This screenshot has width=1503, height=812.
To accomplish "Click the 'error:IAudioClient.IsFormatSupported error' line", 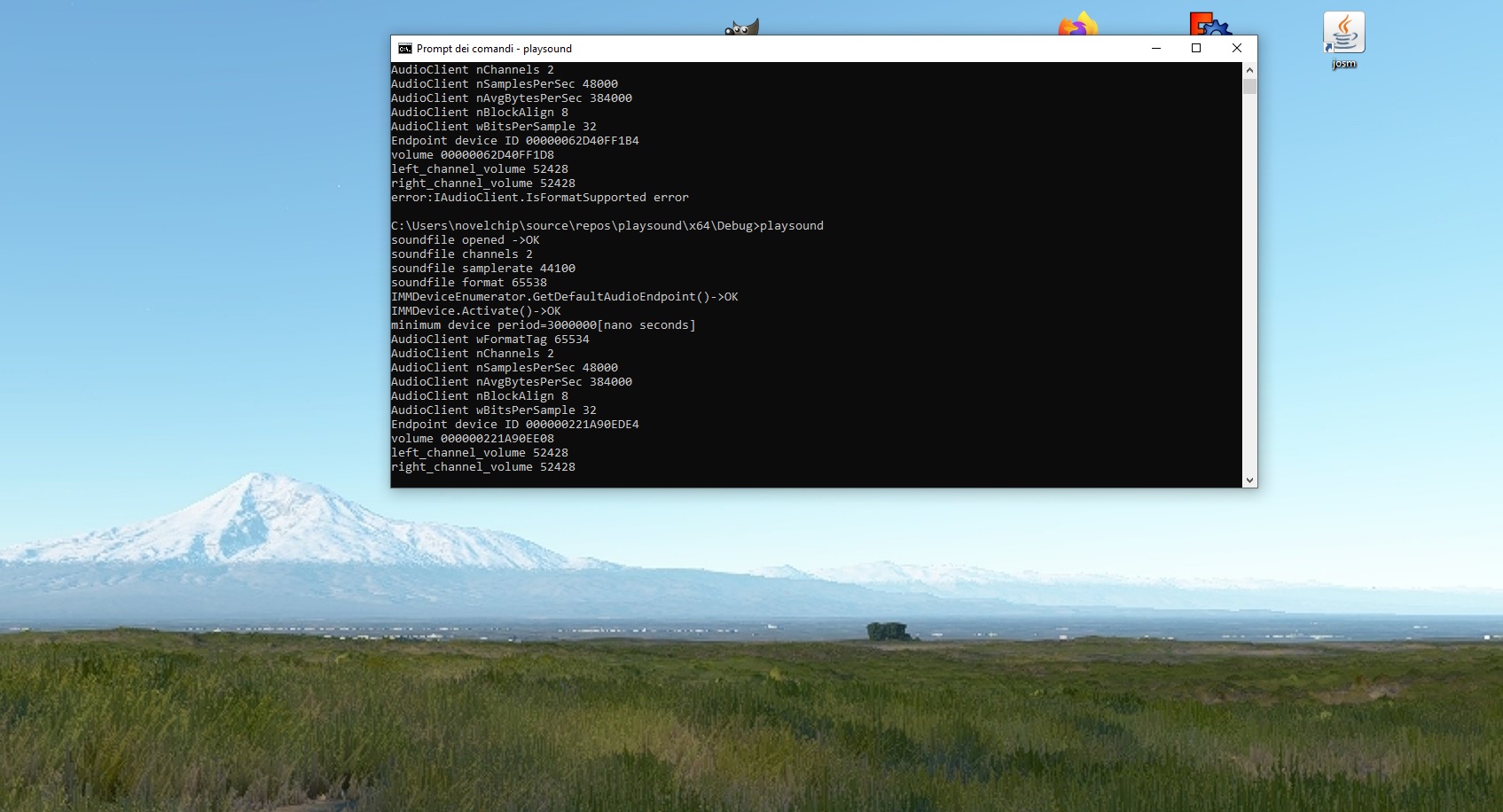I will tap(540, 198).
